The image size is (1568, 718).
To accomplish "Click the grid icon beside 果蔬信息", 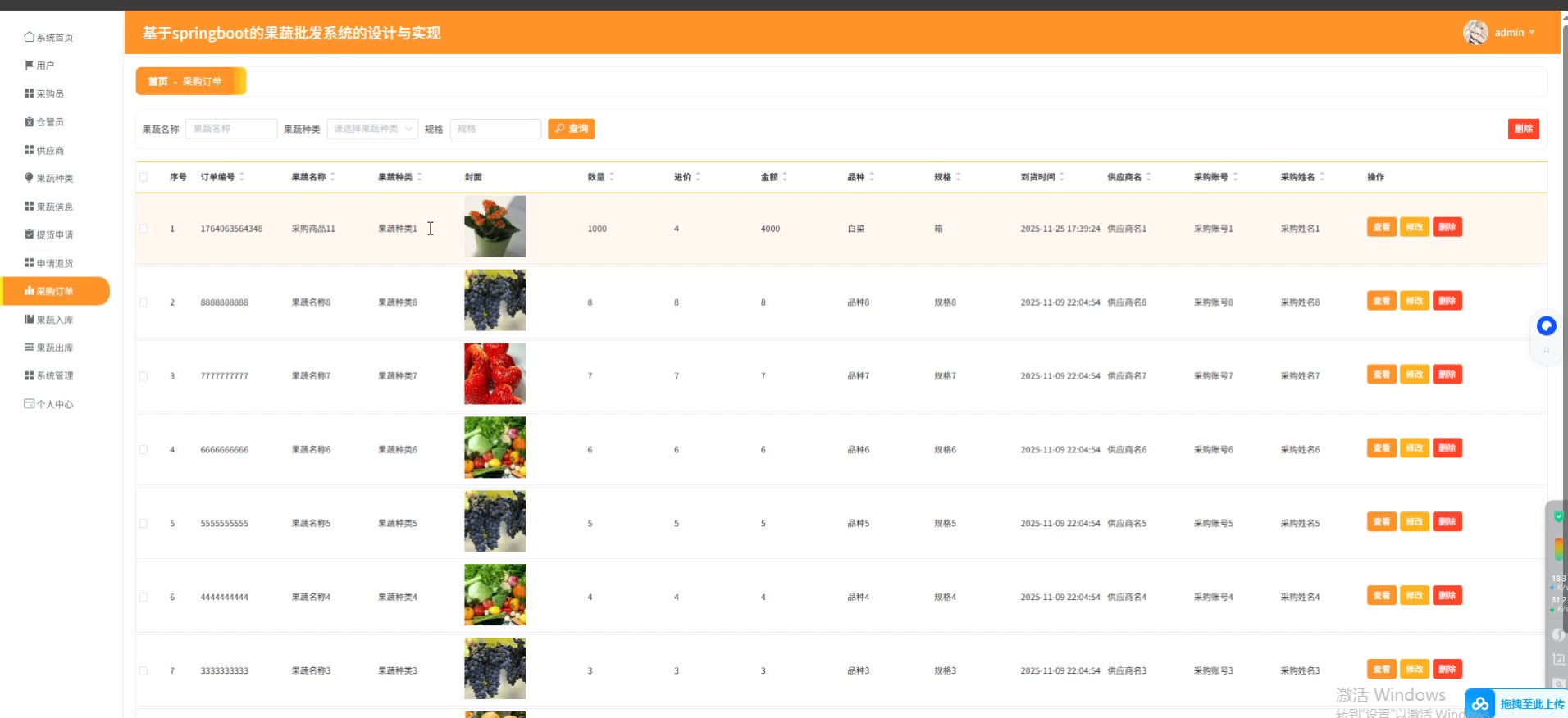I will point(30,207).
